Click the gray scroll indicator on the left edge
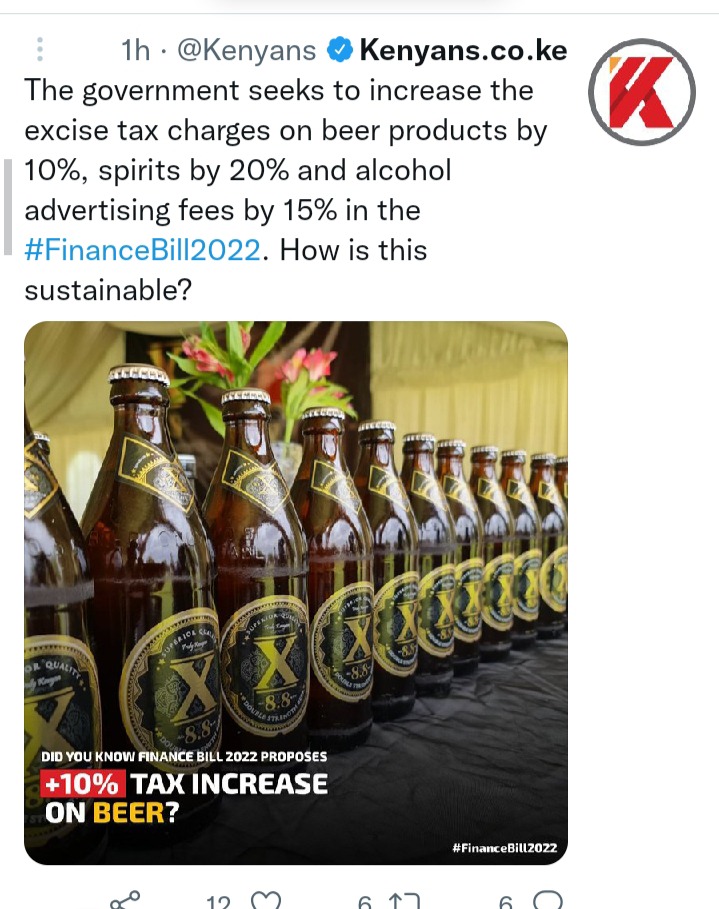 tap(8, 206)
